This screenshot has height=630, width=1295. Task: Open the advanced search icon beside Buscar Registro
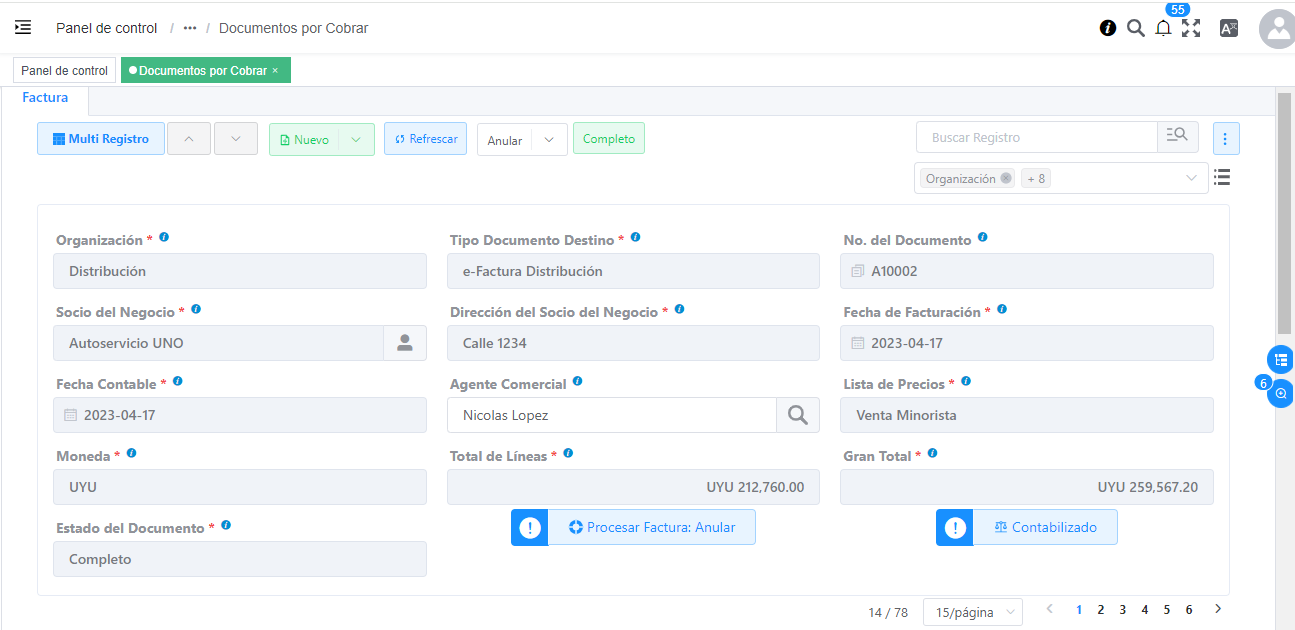[x=1177, y=137]
